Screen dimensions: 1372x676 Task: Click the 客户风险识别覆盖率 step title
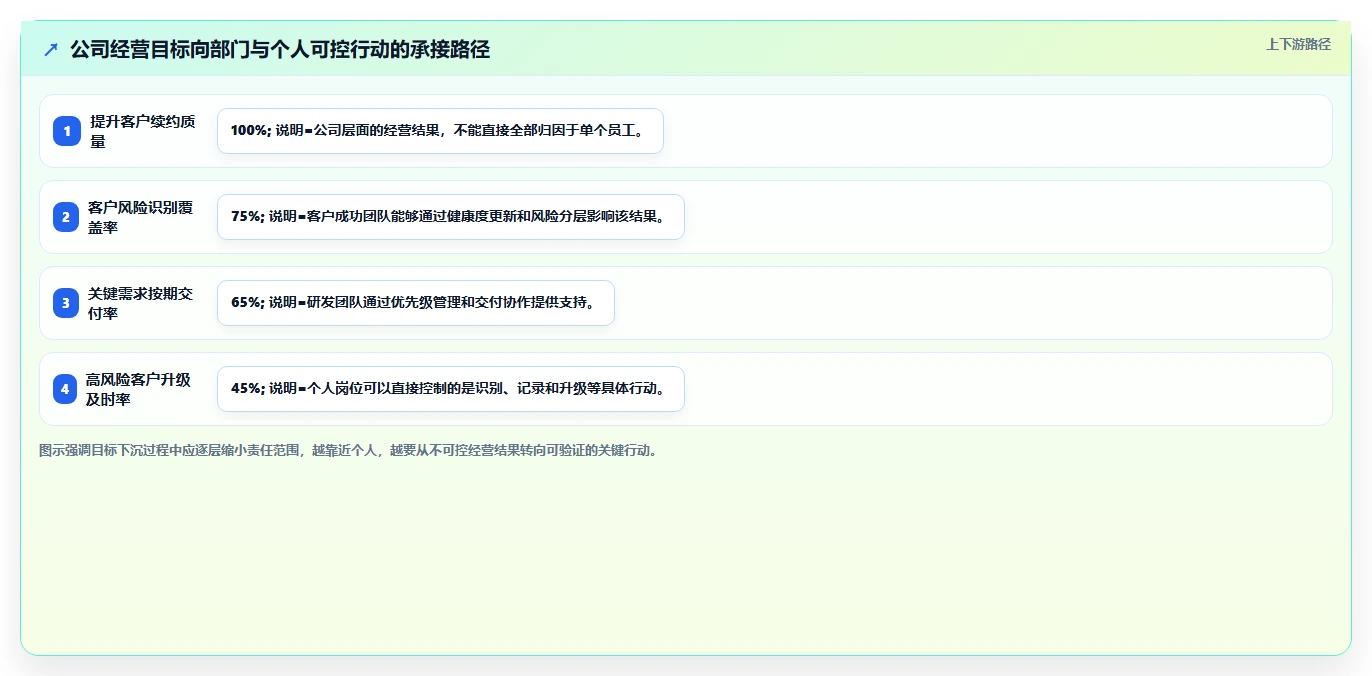tap(141, 217)
